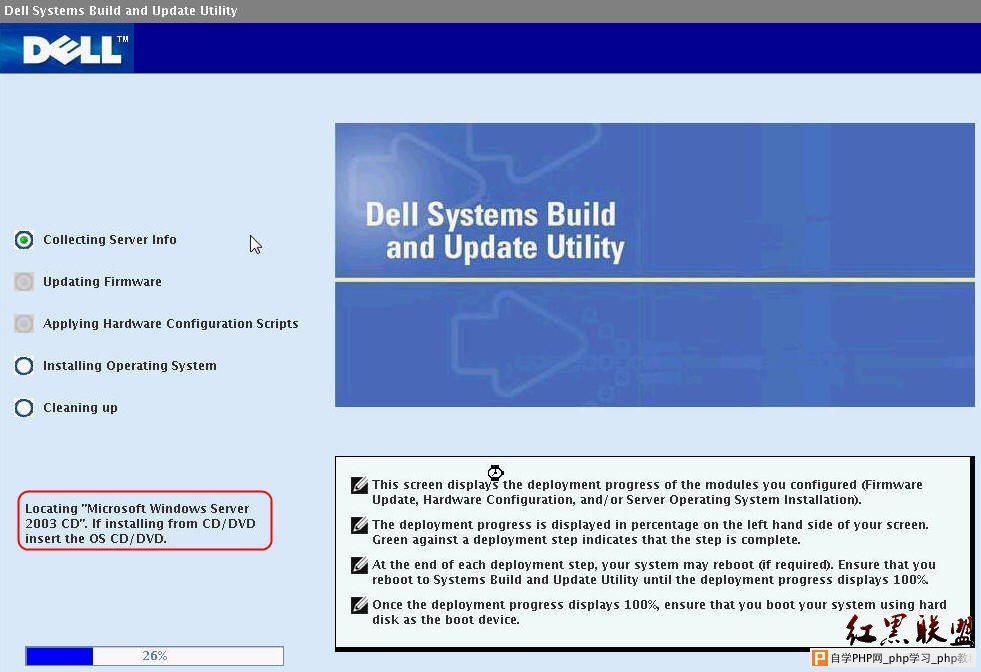
Task: Click the note icon beside 'This screen displays'
Action: [359, 485]
